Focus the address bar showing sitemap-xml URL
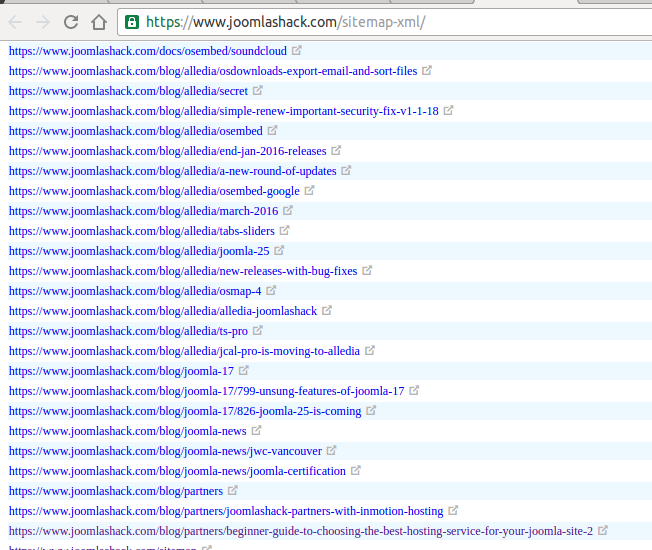Screen dimensions: 652x550 [x=385, y=22]
